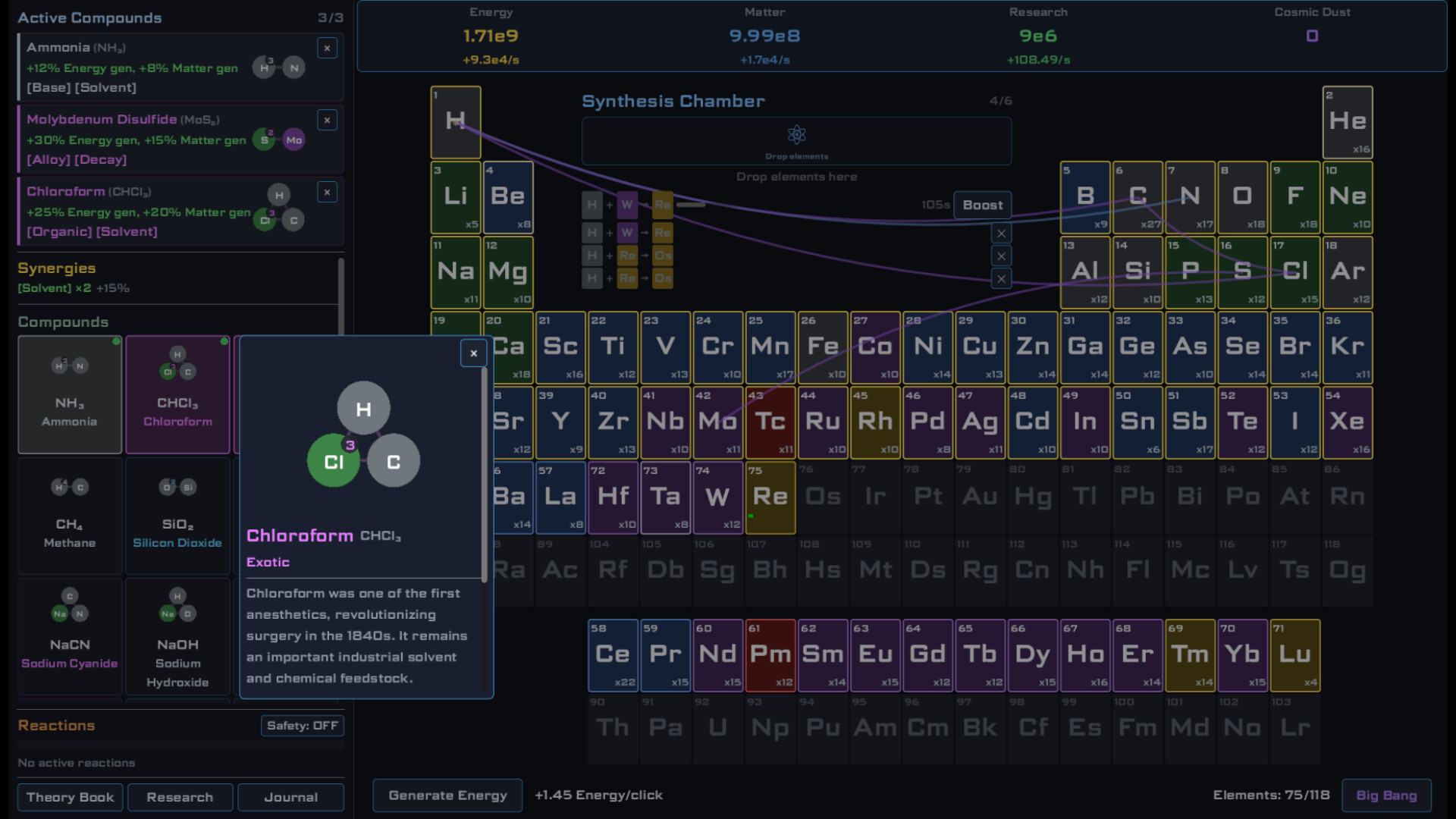
Task: Click the Boost button for the reaction
Action: pos(981,205)
